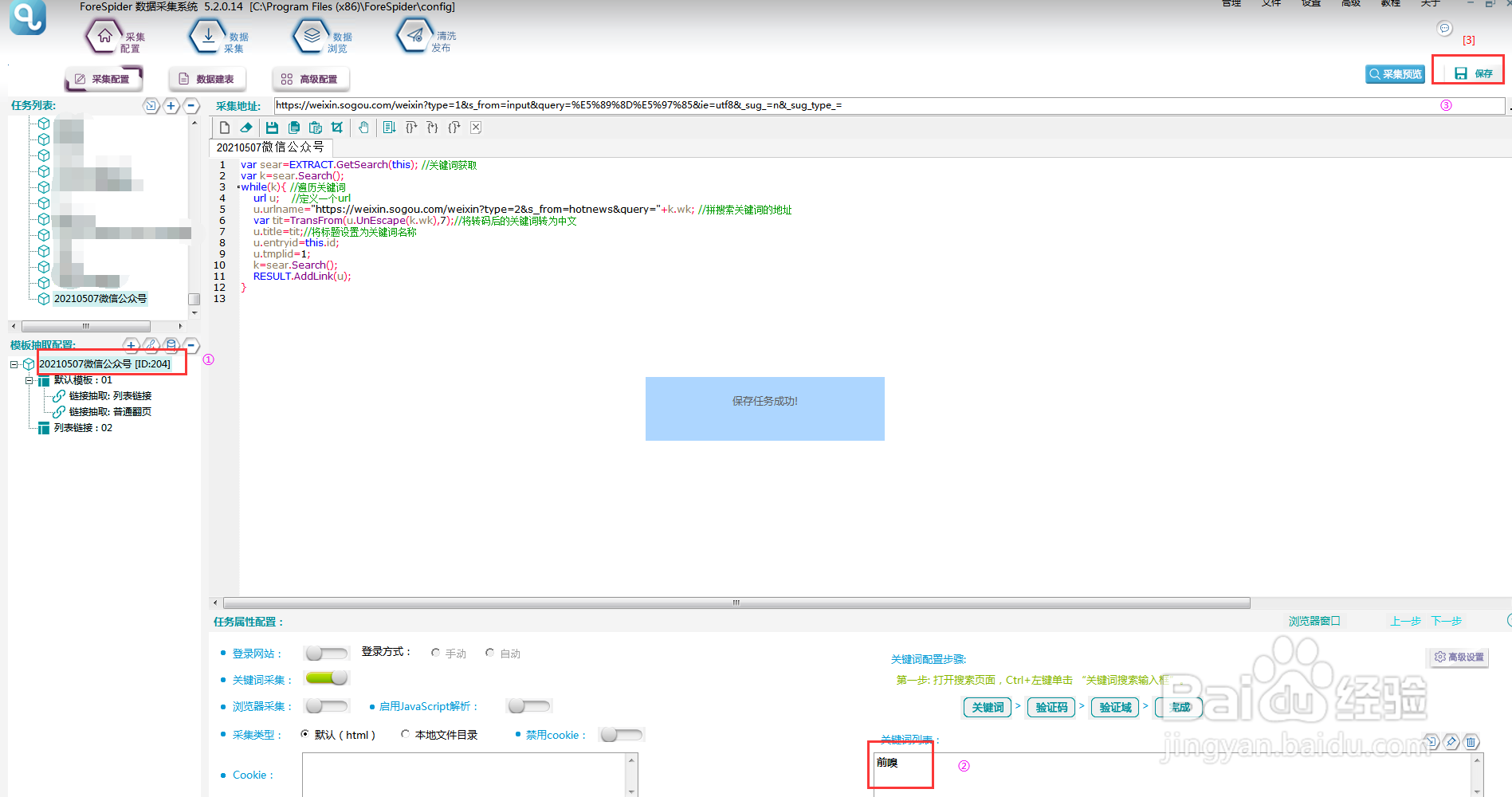Select the hand pan tool in script toolbar
Viewport: 1512px width, 797px height.
coord(363,127)
